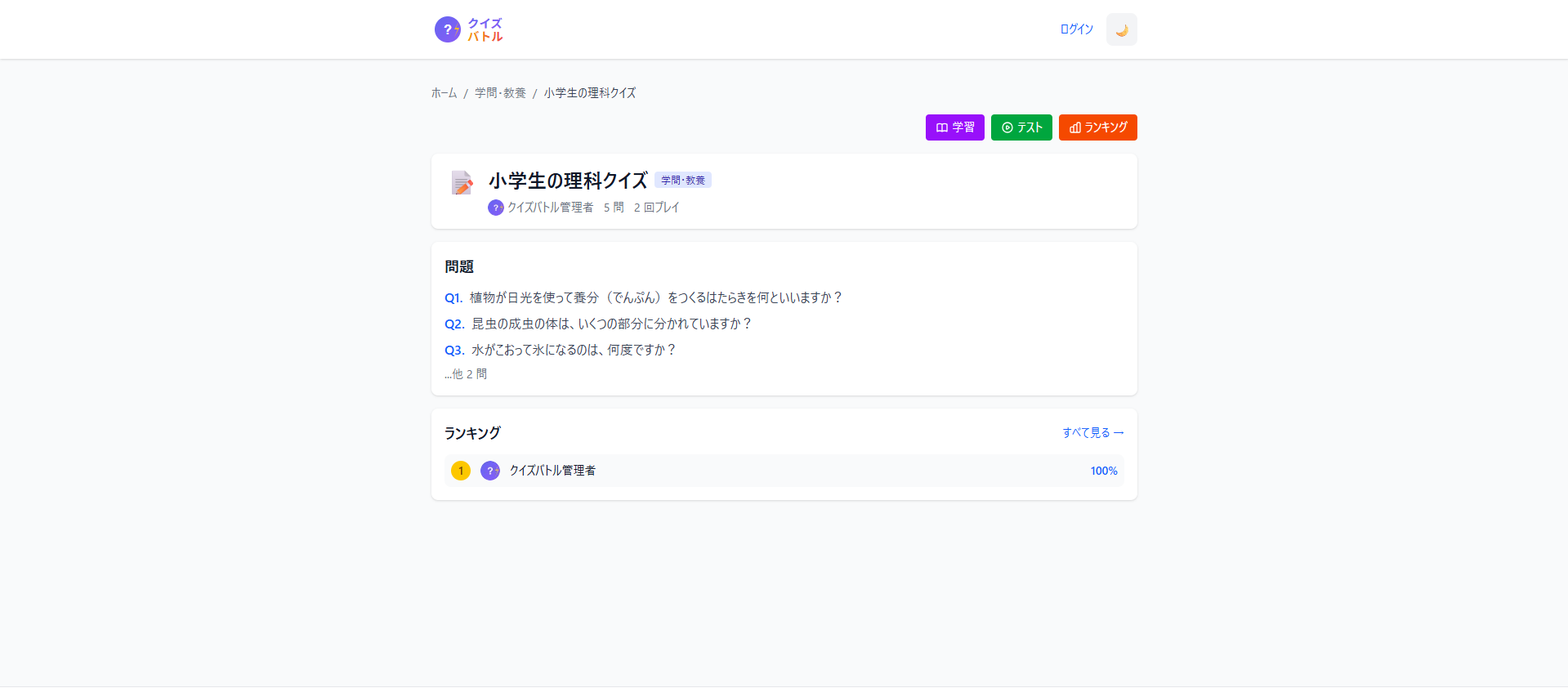This screenshot has width=1568, height=688.
Task: Open author クイズバトル管理者 under quiz title
Action: 550,208
